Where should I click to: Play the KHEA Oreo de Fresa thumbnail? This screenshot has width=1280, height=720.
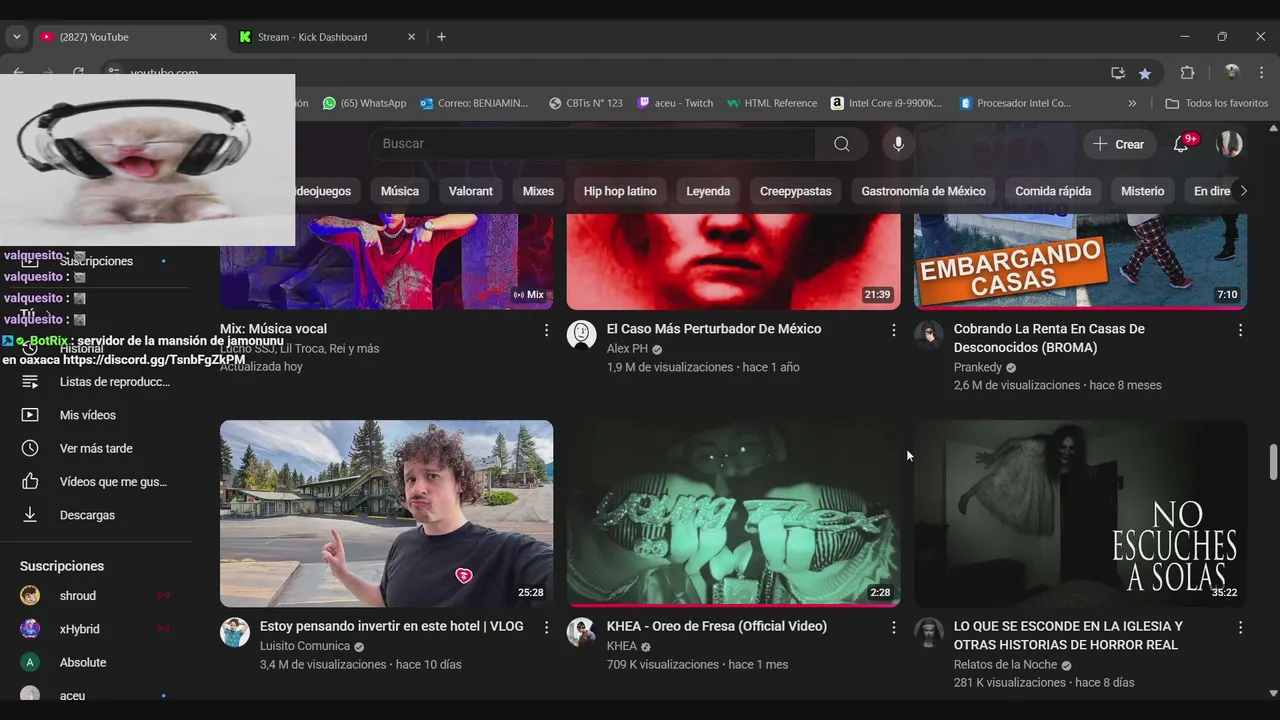click(x=733, y=513)
